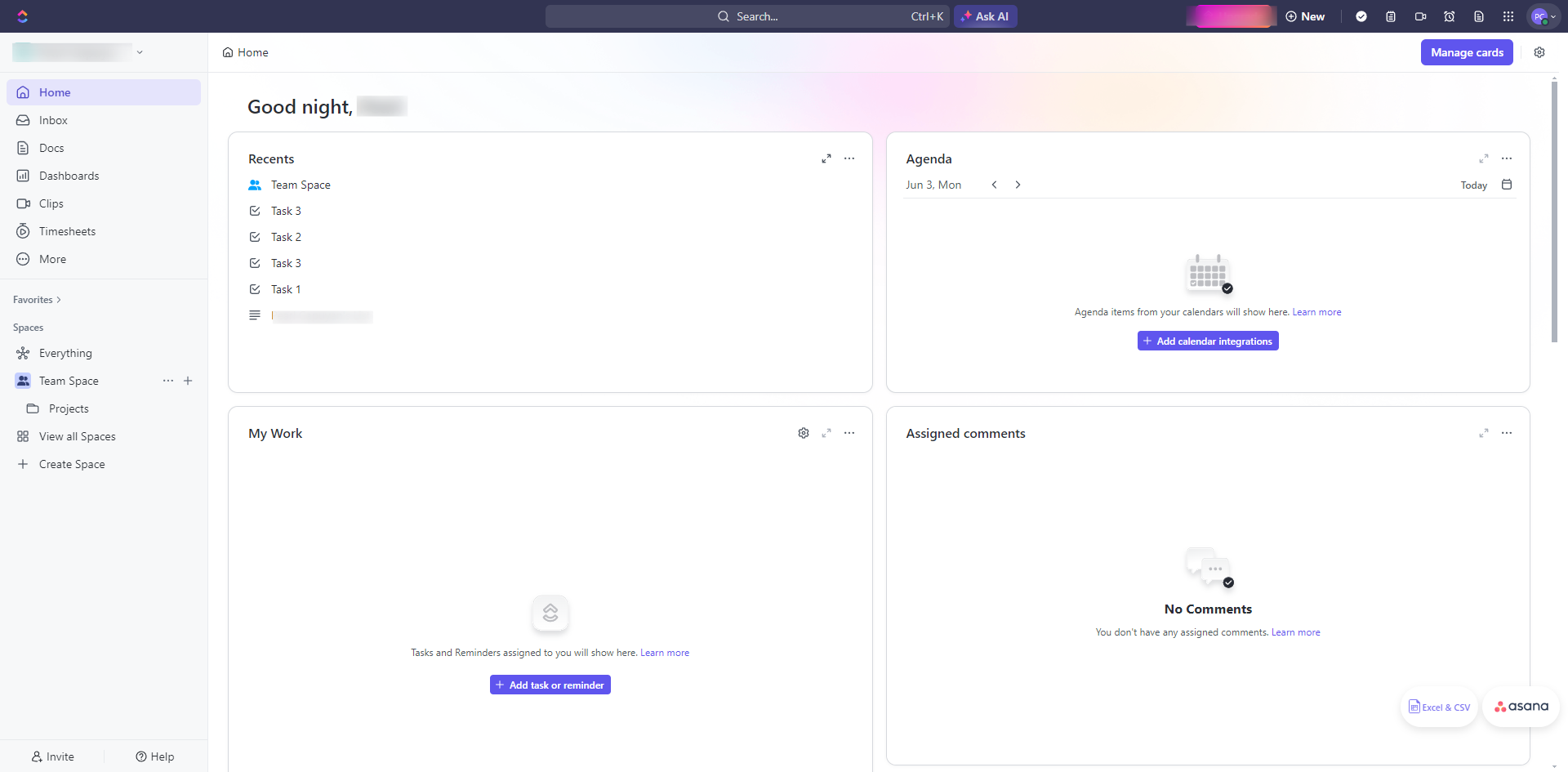Expand the My Work card to full screen
This screenshot has width=1568, height=772.
click(826, 433)
